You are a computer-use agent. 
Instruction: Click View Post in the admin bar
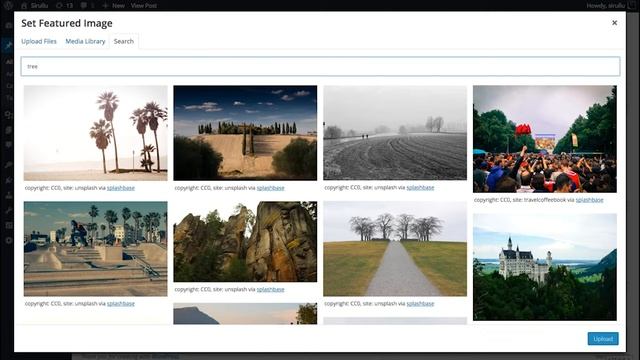click(144, 5)
